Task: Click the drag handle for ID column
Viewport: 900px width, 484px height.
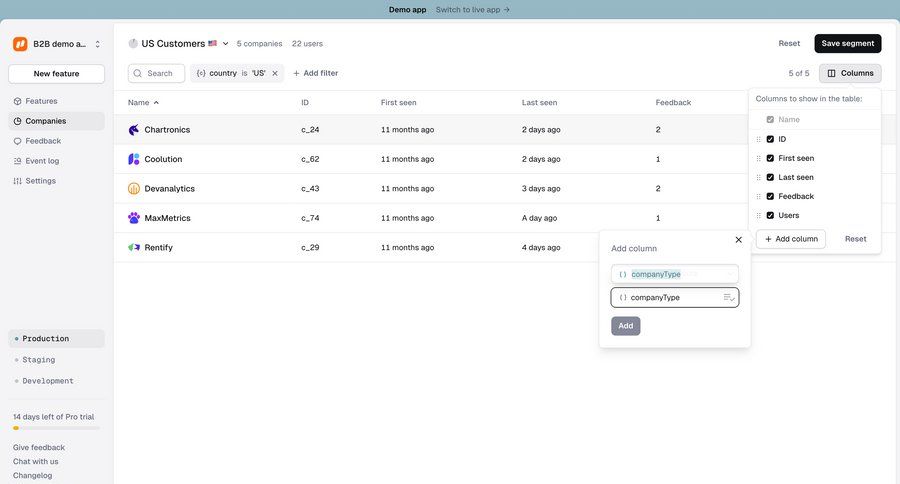Action: click(759, 139)
